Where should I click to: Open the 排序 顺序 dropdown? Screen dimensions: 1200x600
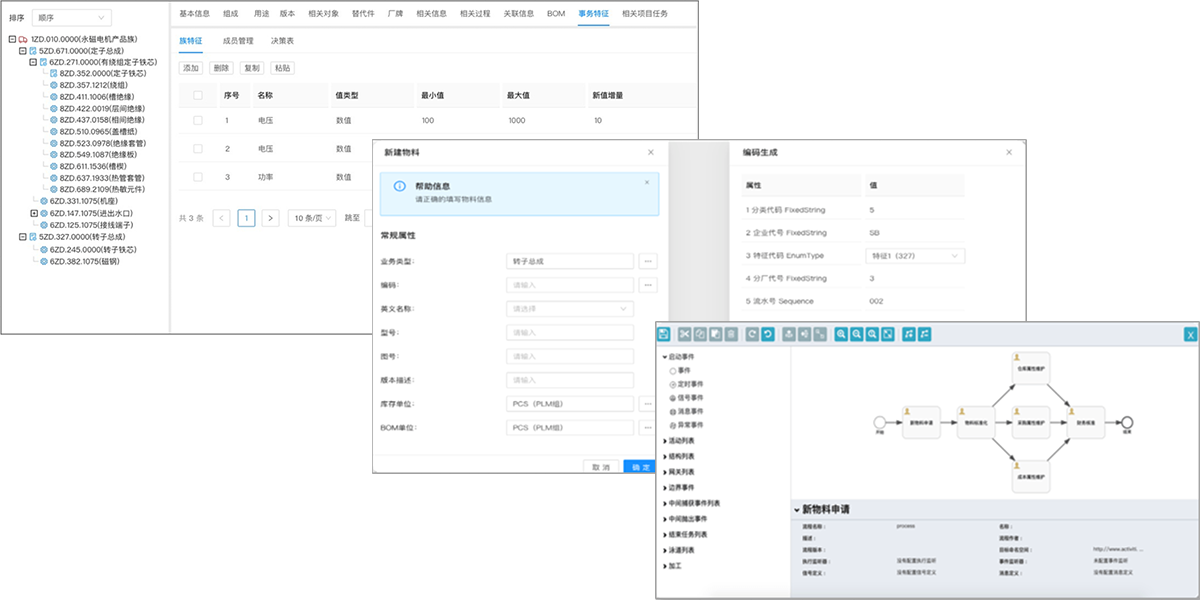coord(72,17)
